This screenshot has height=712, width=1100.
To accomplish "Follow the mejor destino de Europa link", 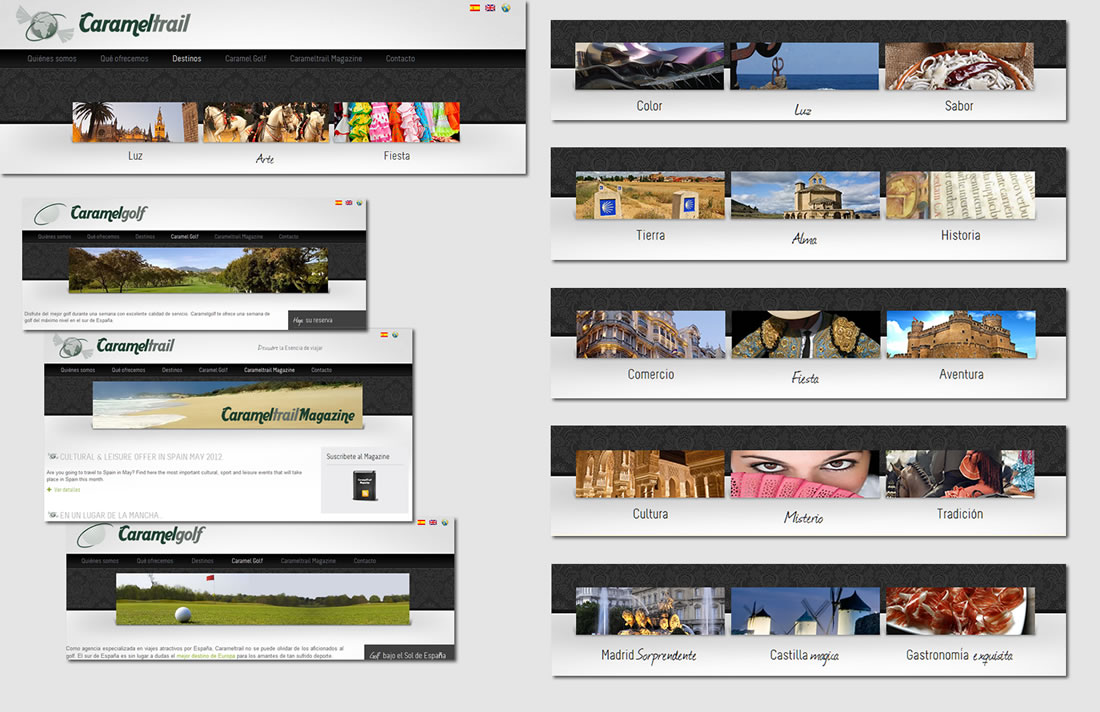I will click(x=206, y=656).
